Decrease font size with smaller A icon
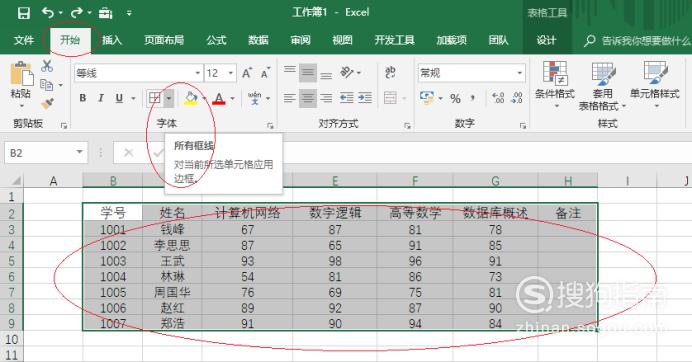 pos(265,73)
